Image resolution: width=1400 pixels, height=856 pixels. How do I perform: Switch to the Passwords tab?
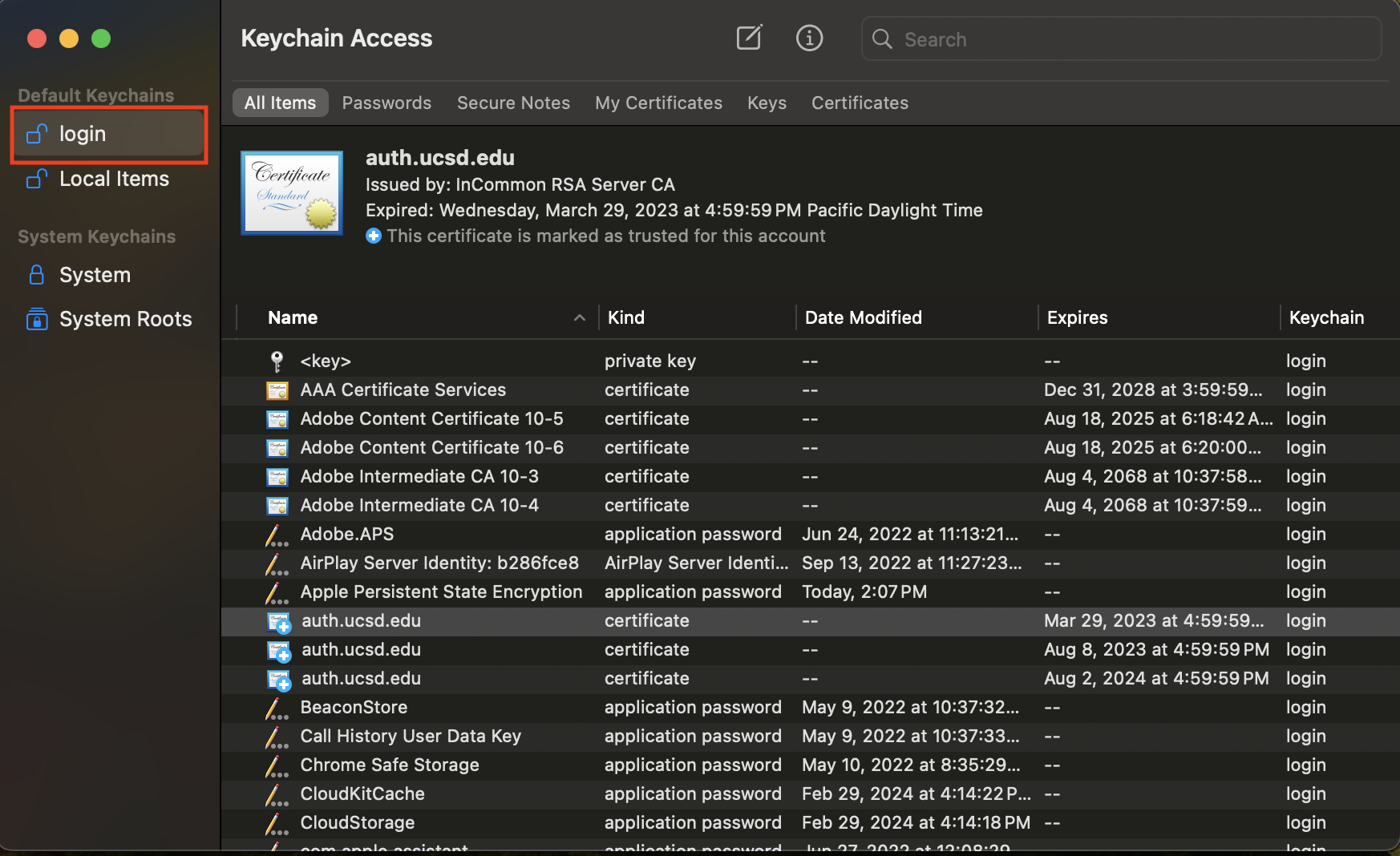(386, 103)
